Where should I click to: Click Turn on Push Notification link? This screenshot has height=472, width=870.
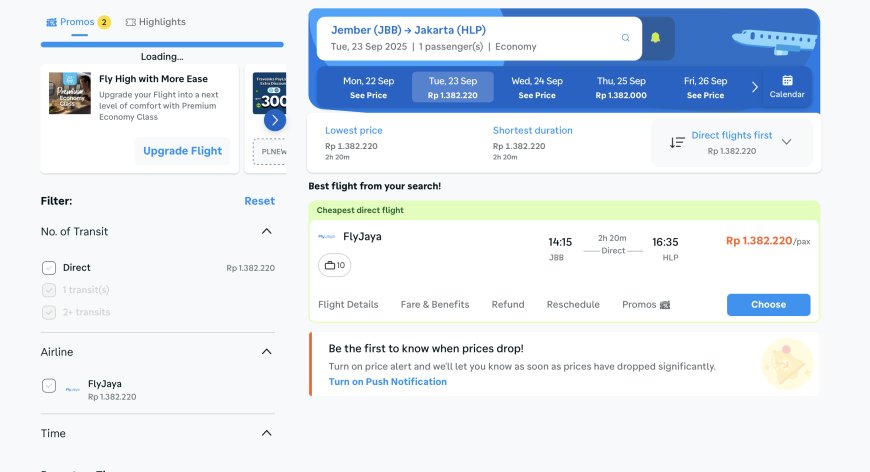click(387, 382)
